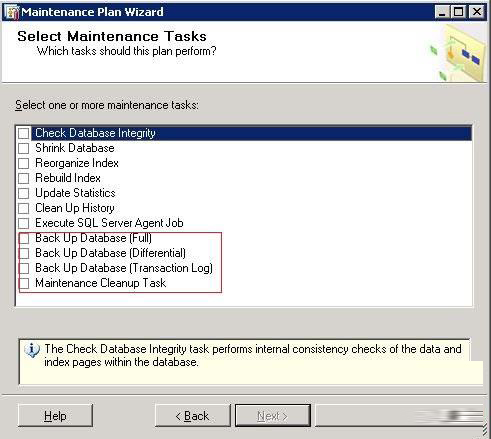This screenshot has height=439, width=491.
Task: Maximize the wizard window
Action: pyautogui.click(x=459, y=12)
